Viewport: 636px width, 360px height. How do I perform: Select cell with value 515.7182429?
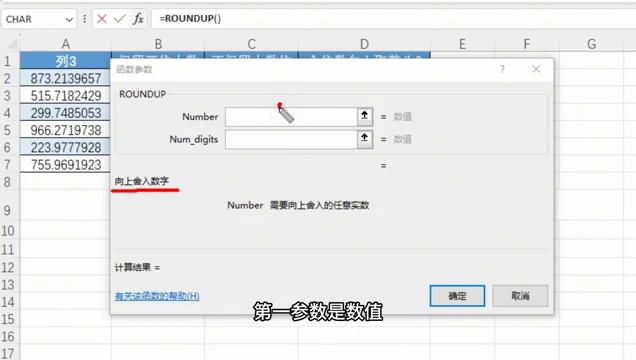[65, 96]
